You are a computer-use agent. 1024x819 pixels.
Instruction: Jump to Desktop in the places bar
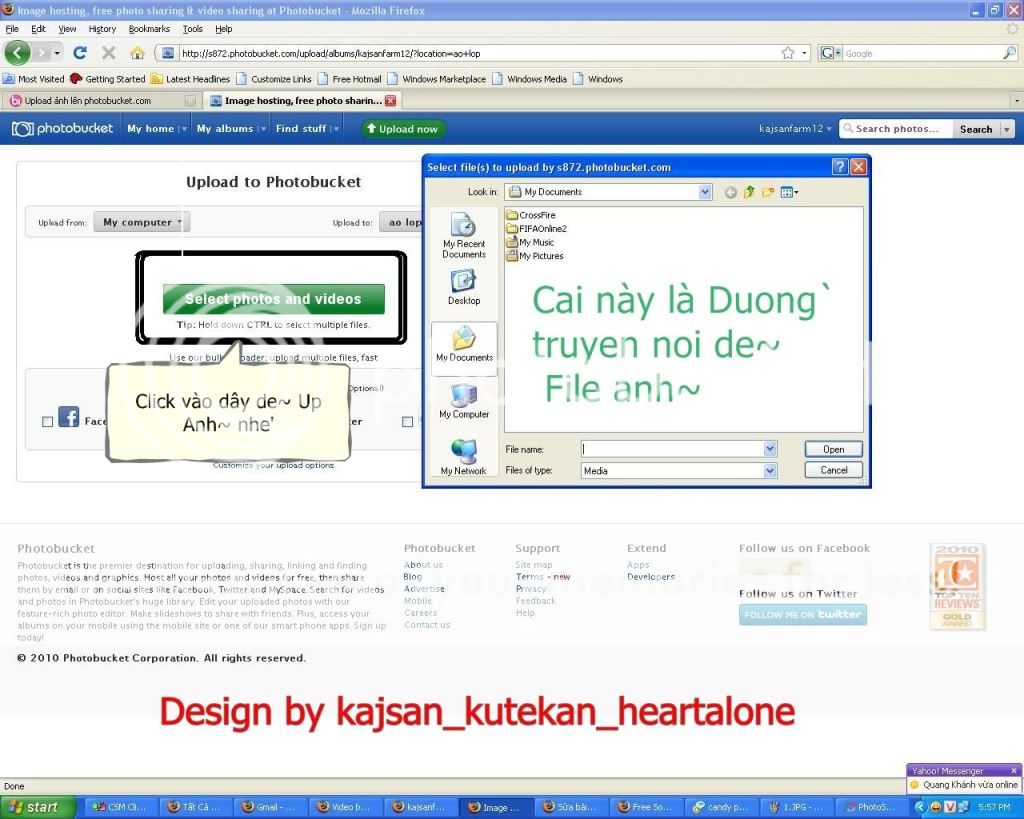point(464,287)
